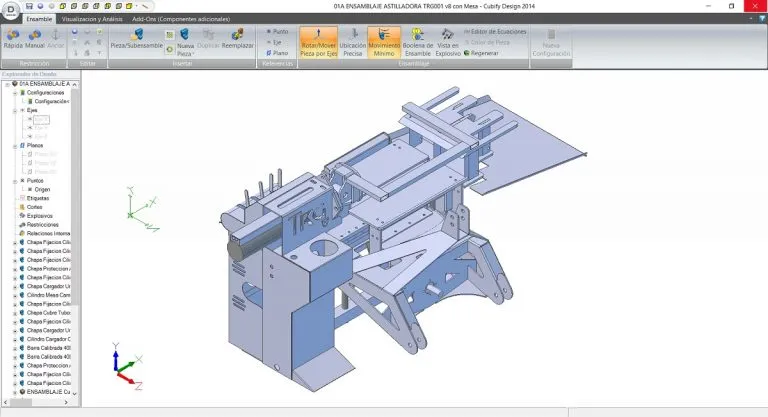
Task: Open the Add-Ons ribbon tab
Action: click(x=181, y=19)
